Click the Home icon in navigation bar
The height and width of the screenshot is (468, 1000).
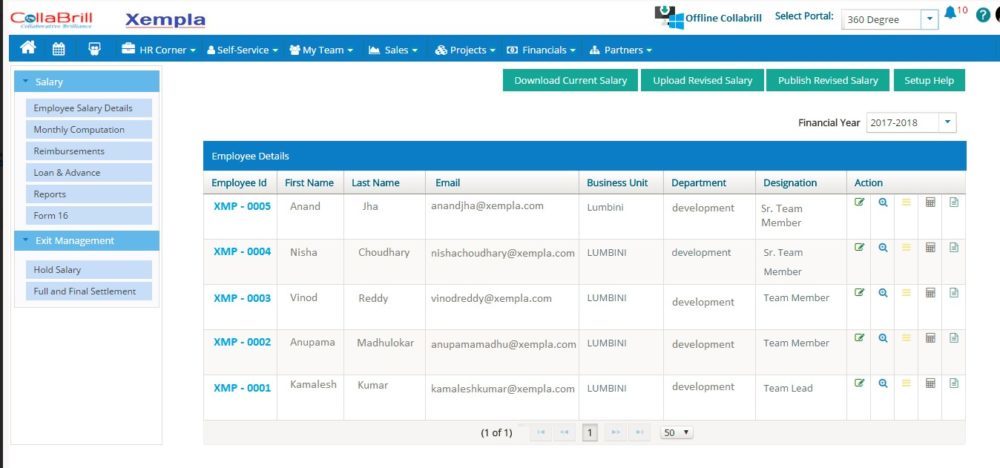pyautogui.click(x=28, y=49)
